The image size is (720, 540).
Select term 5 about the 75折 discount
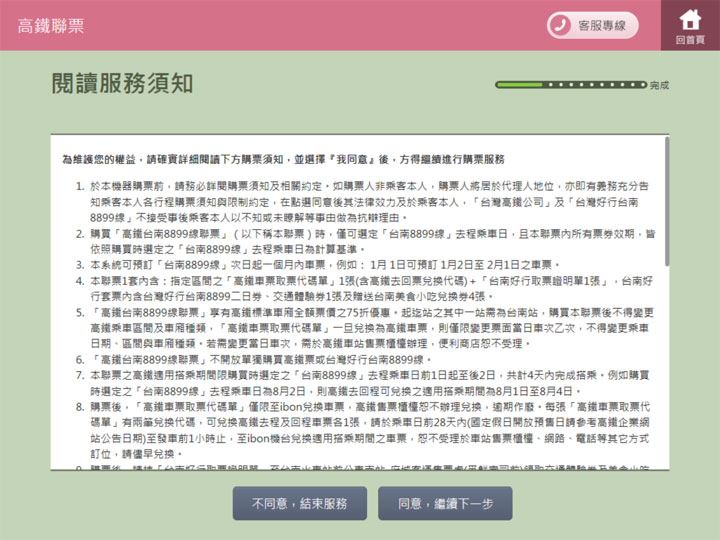tap(360, 327)
